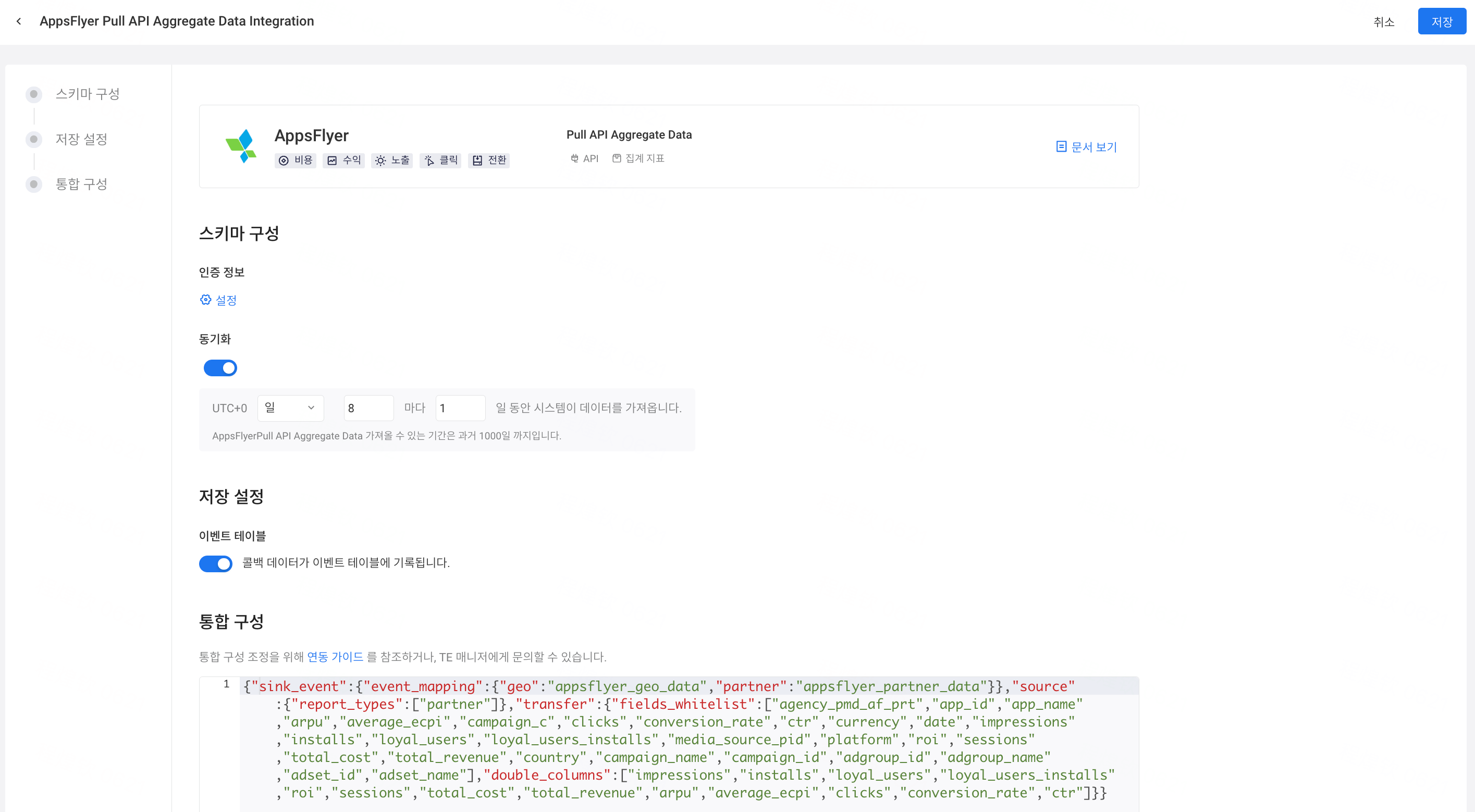Click the 저장 save button
Screen dimensions: 1475x812
click(1442, 21)
